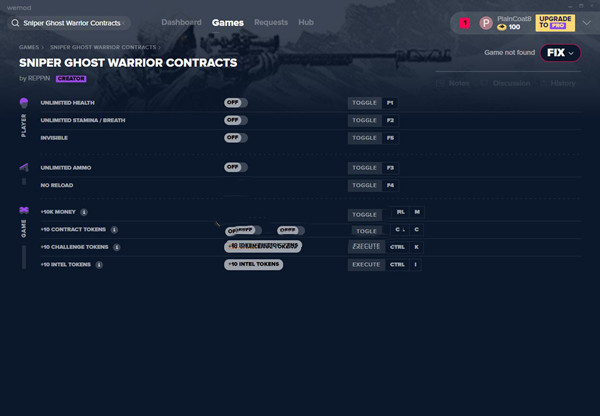Click Execute hotkey for Intel Tokens
The image size is (600, 416).
coord(366,265)
